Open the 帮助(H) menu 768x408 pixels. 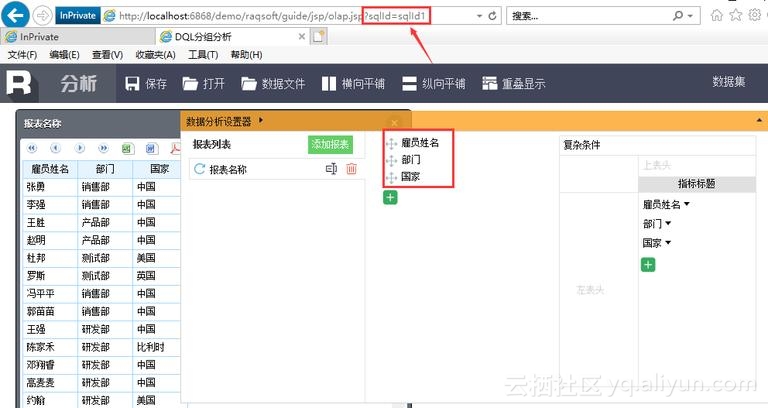click(x=246, y=55)
